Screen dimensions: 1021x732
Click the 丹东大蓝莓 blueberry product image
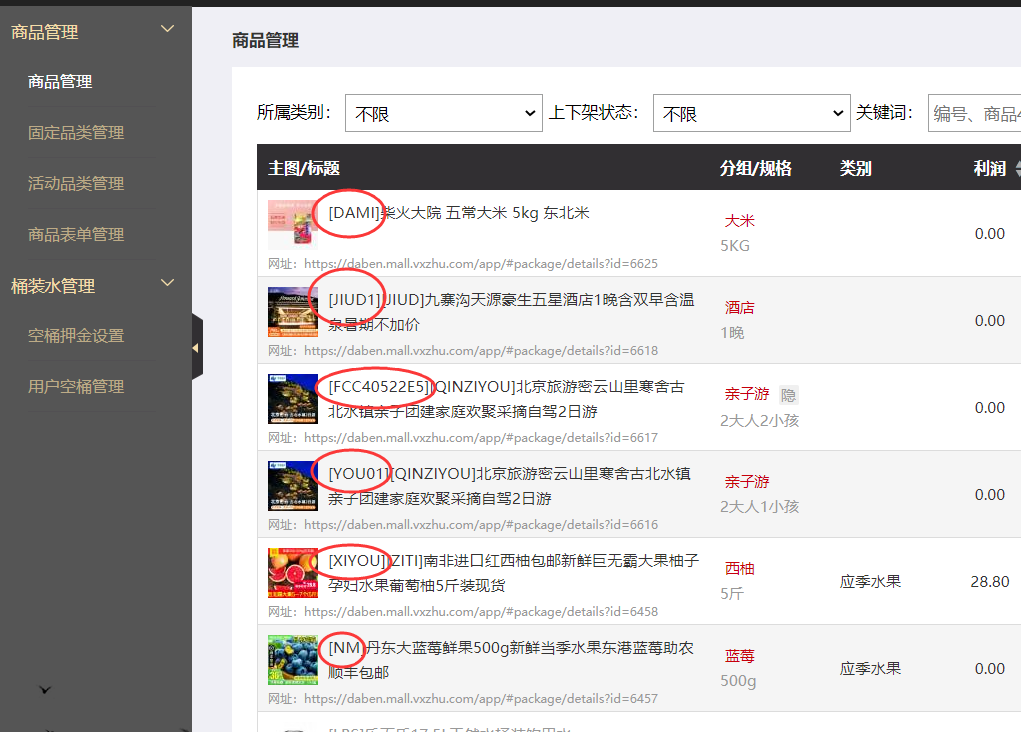point(292,660)
